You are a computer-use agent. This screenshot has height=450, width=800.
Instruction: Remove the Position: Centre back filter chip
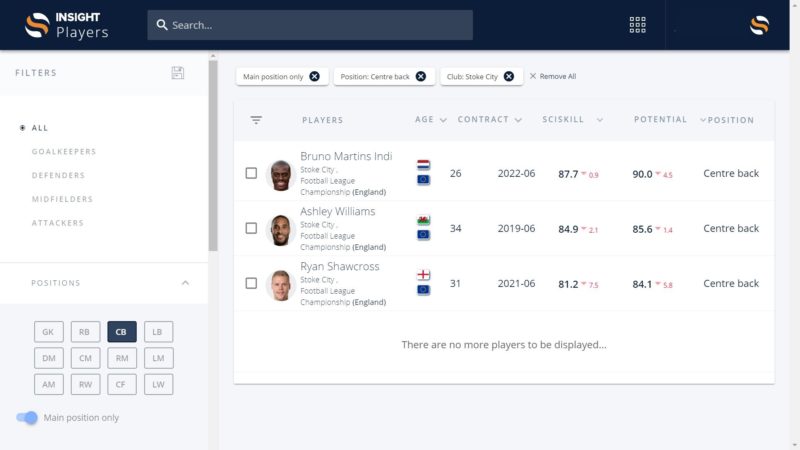click(x=421, y=77)
